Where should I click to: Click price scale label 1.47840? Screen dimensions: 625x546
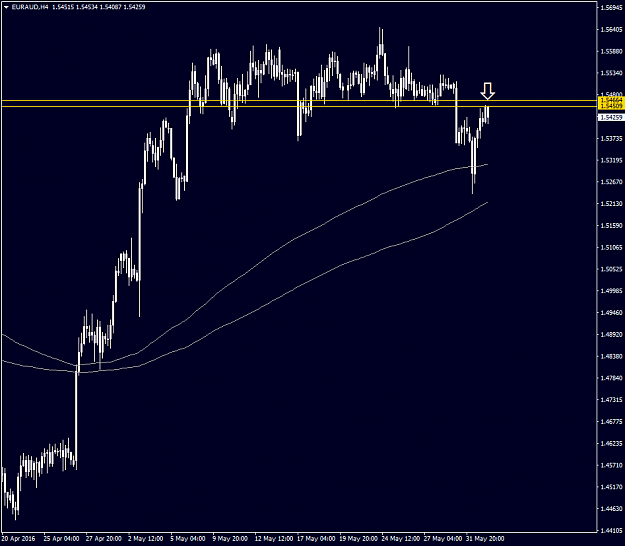coord(611,378)
